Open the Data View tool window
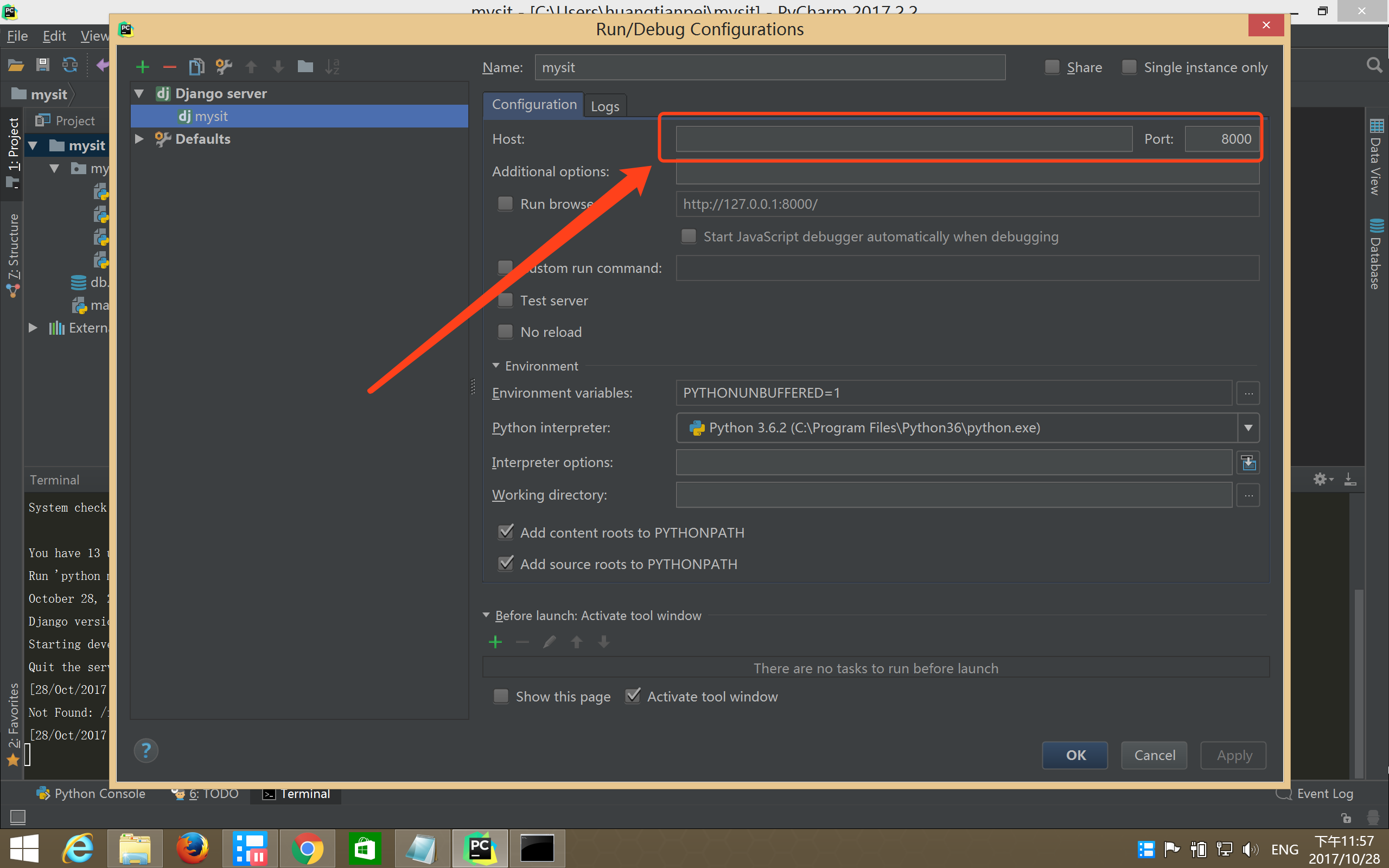This screenshot has width=1389, height=868. pos(1376,157)
